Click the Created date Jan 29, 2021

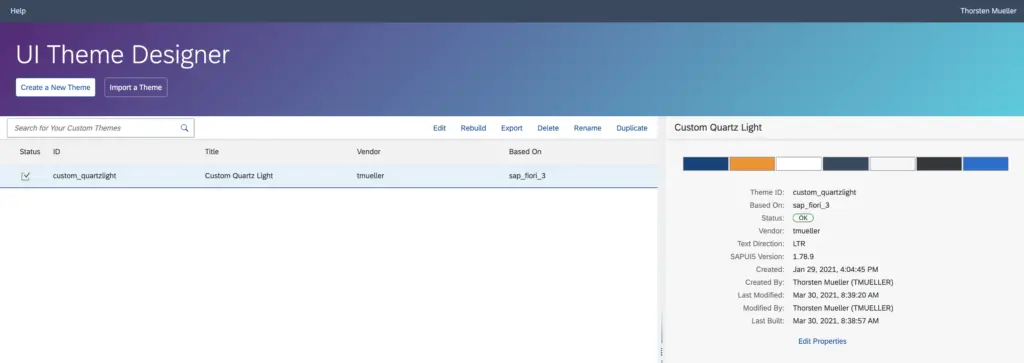[835, 269]
